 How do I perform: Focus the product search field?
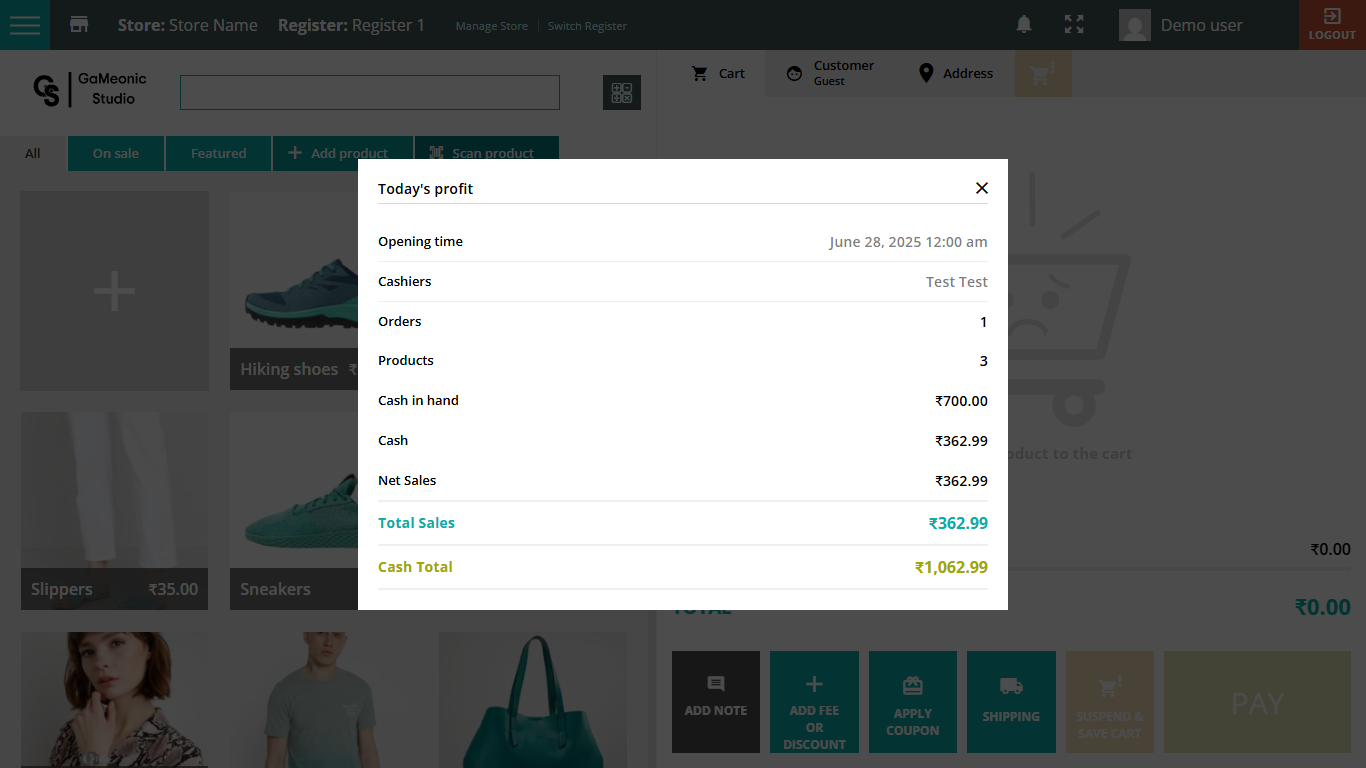click(x=369, y=92)
